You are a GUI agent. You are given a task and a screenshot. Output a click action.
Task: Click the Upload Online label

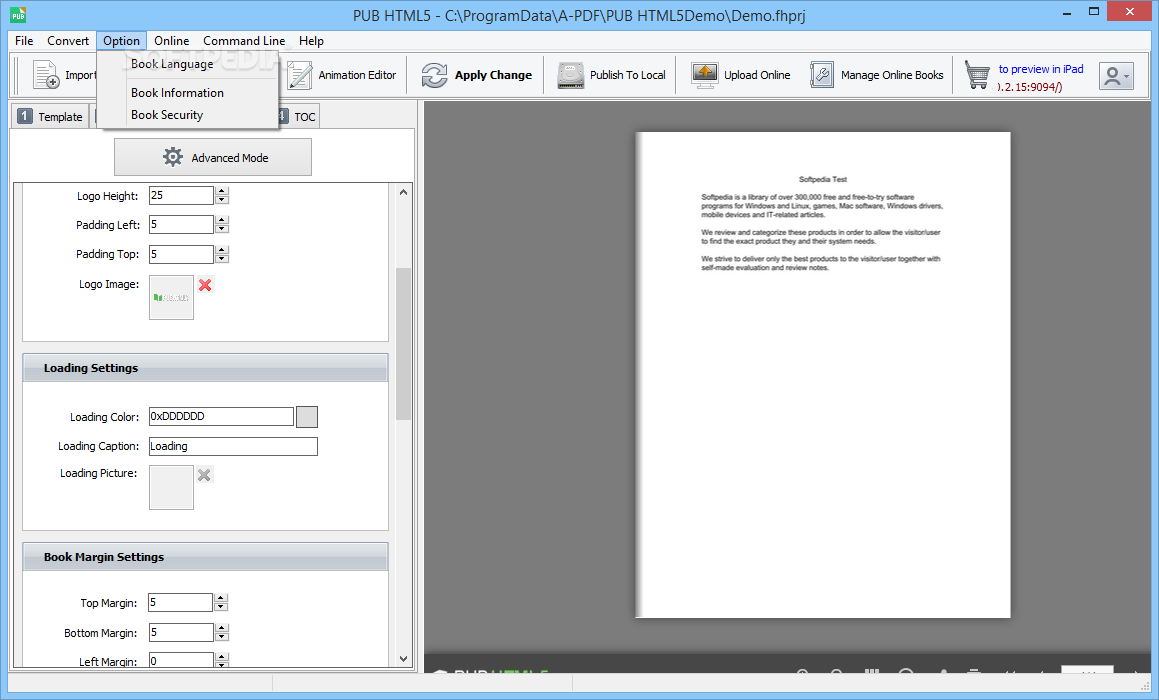757,75
